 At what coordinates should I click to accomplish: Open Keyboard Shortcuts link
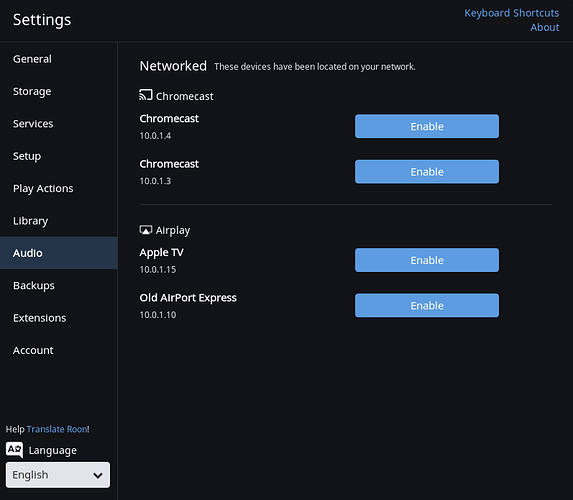(511, 13)
